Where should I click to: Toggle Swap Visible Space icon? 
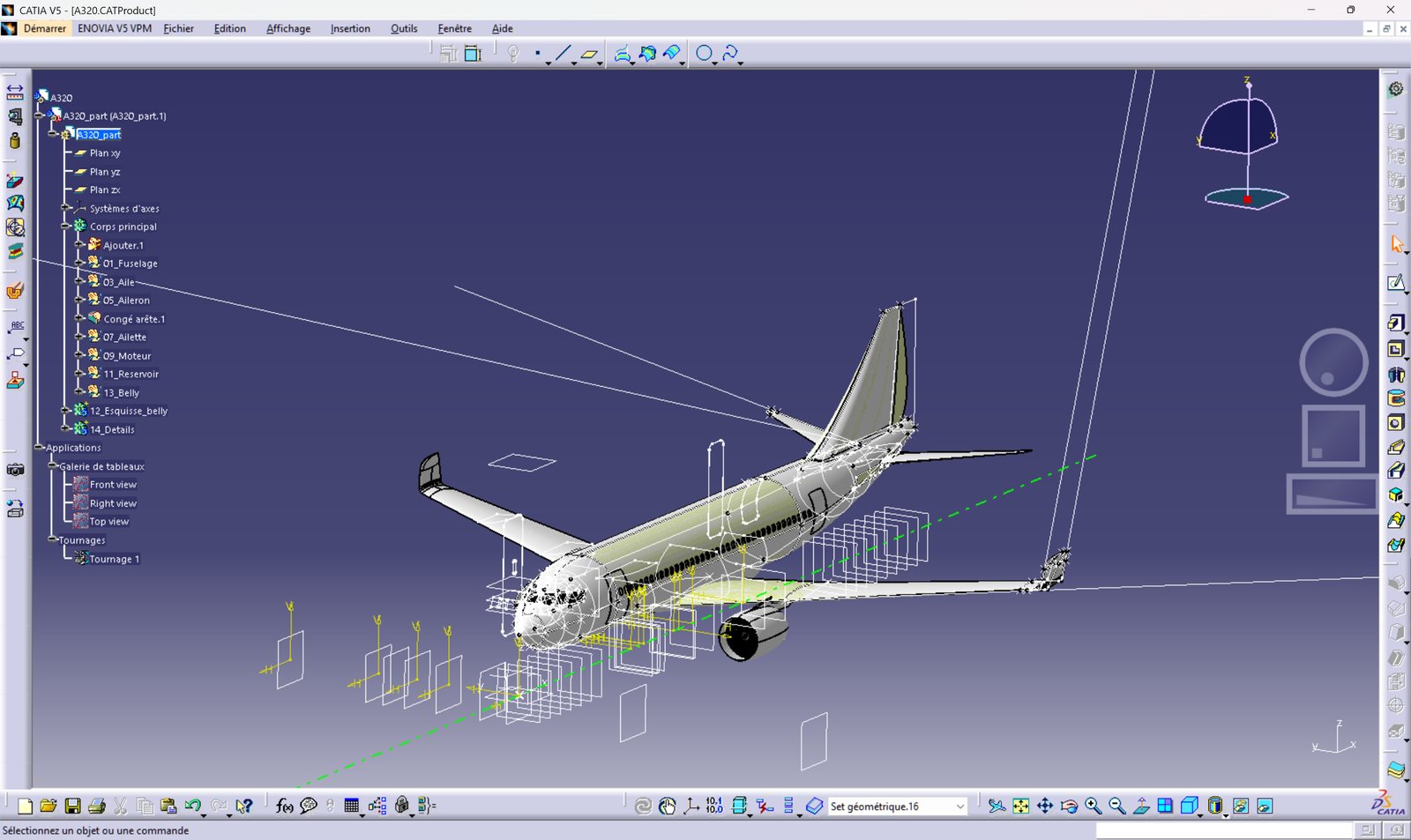pyautogui.click(x=1265, y=806)
